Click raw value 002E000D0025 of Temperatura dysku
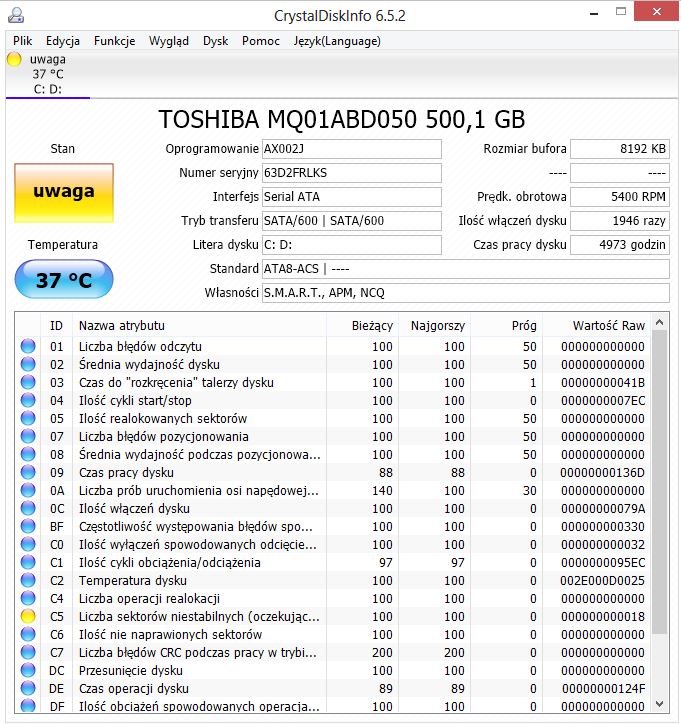Viewport: 681px width, 725px height. tap(602, 581)
